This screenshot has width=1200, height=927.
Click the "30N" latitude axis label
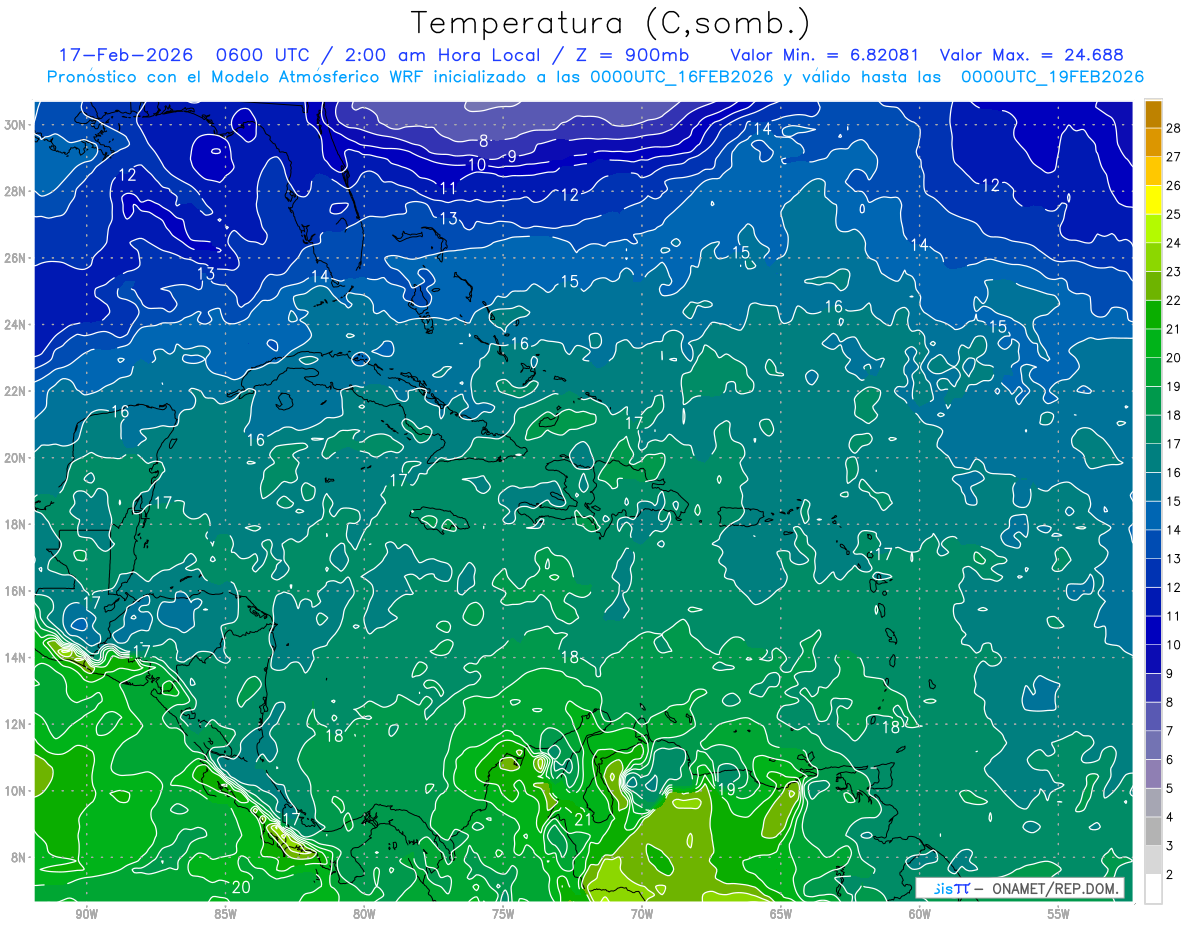(x=16, y=125)
